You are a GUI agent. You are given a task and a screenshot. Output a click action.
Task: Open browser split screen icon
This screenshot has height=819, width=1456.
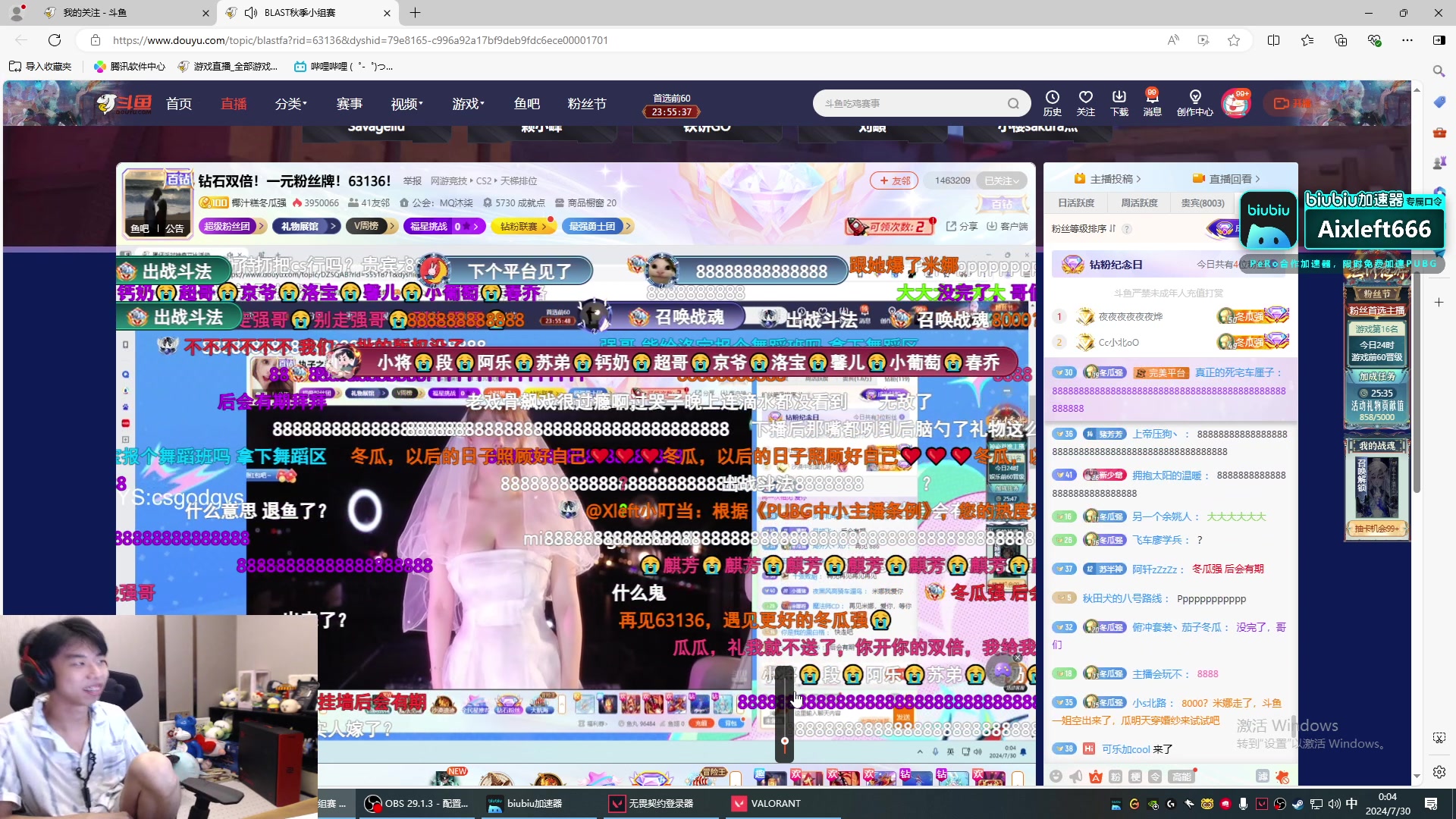tap(1274, 40)
